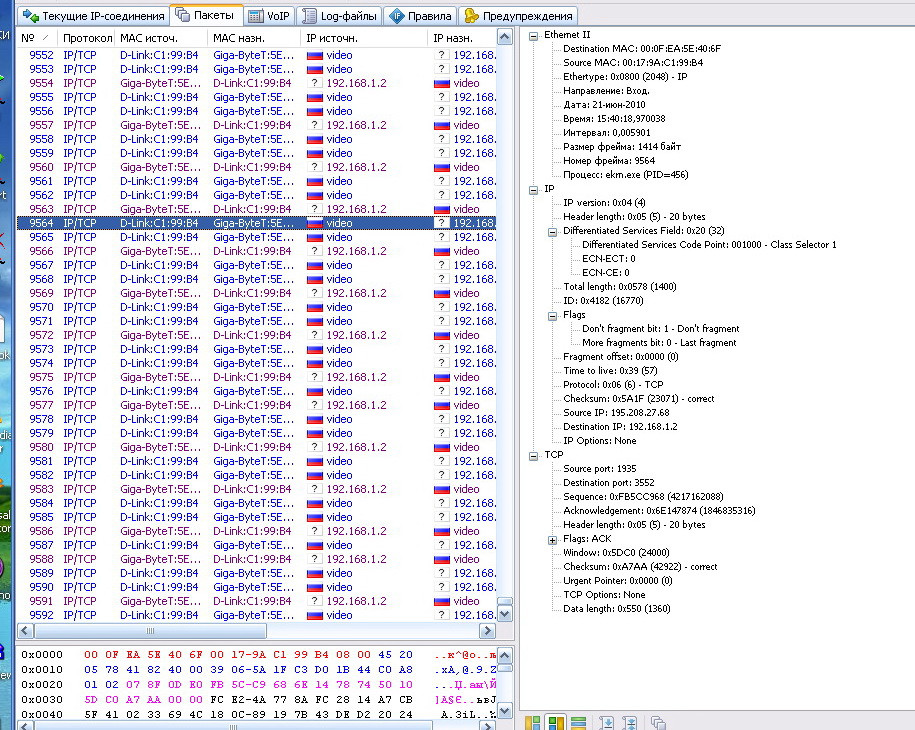This screenshot has height=730, width=915.
Task: Sort by the Протокол column header
Action: pos(86,38)
